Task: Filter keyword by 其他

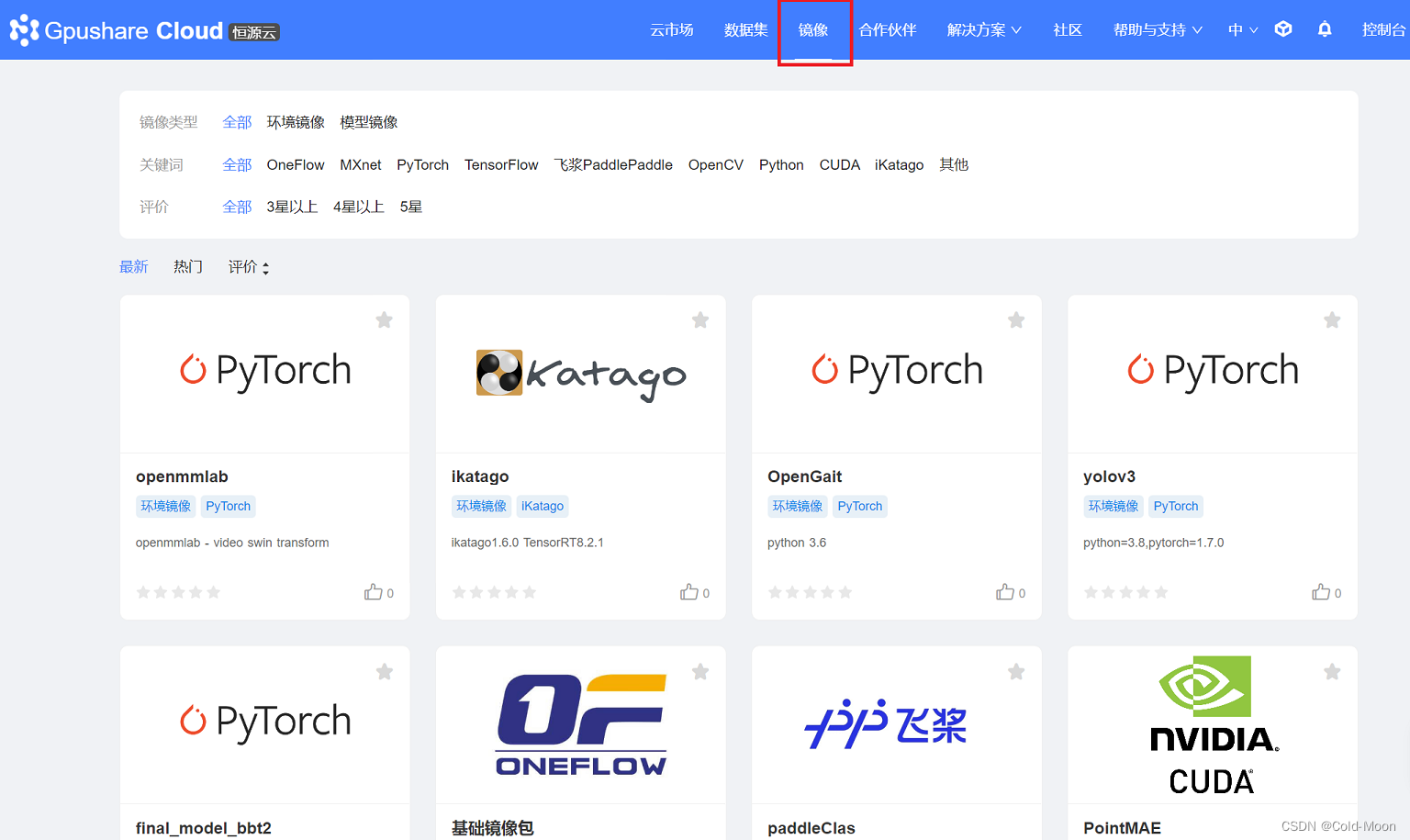Action: 954,165
